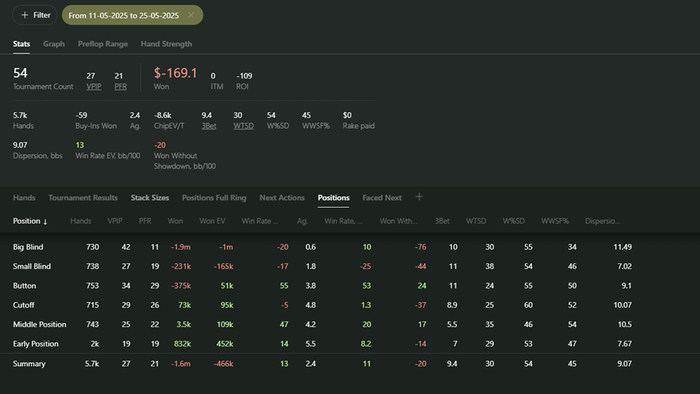
Task: Click the plus icon in Filter button
Action: [x=25, y=15]
